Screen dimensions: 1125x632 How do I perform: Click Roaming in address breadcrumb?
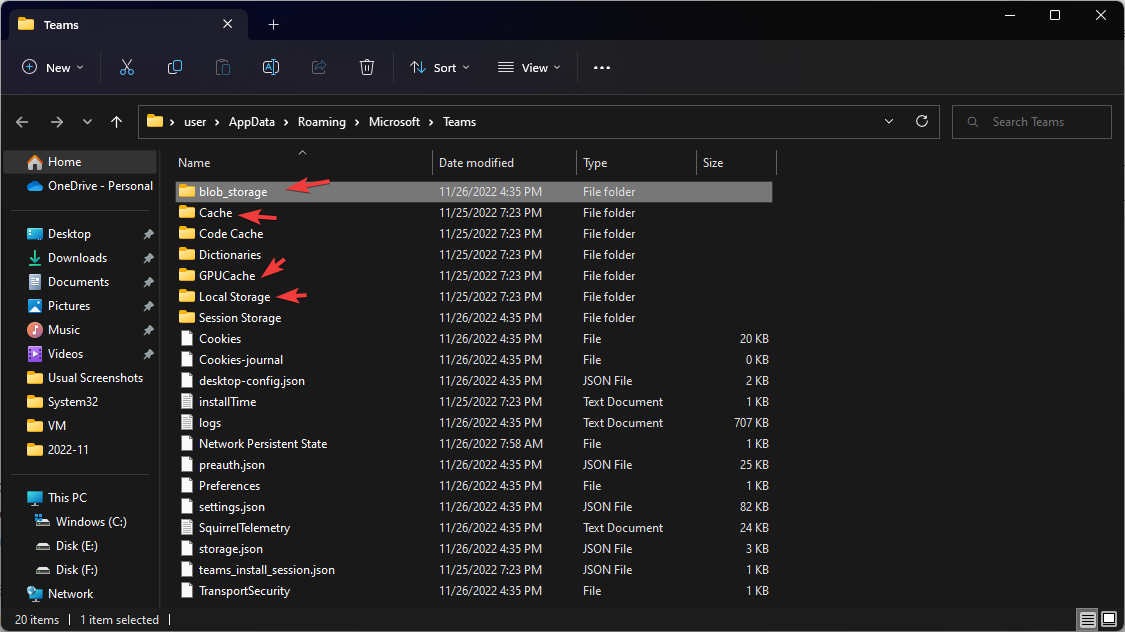coord(321,122)
